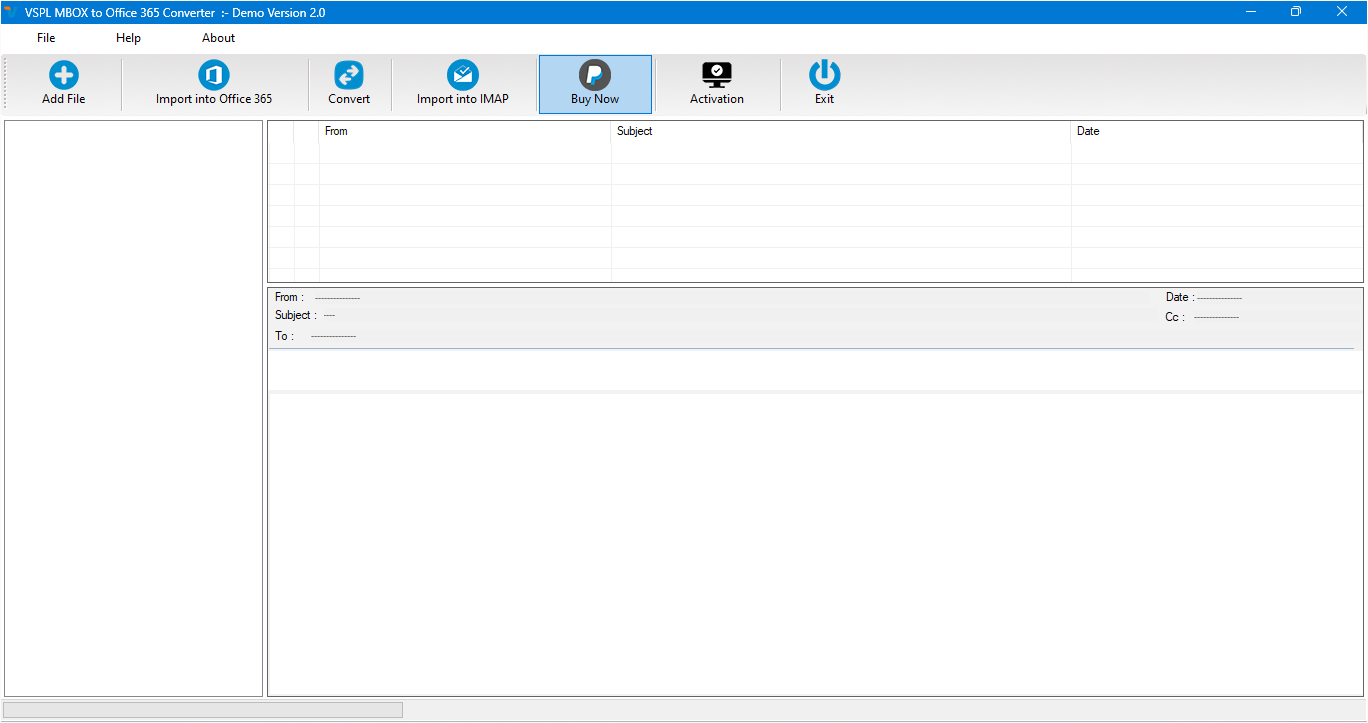Screen dimensions: 1368x723
Task: Click the app logo in title bar
Action: 10,12
